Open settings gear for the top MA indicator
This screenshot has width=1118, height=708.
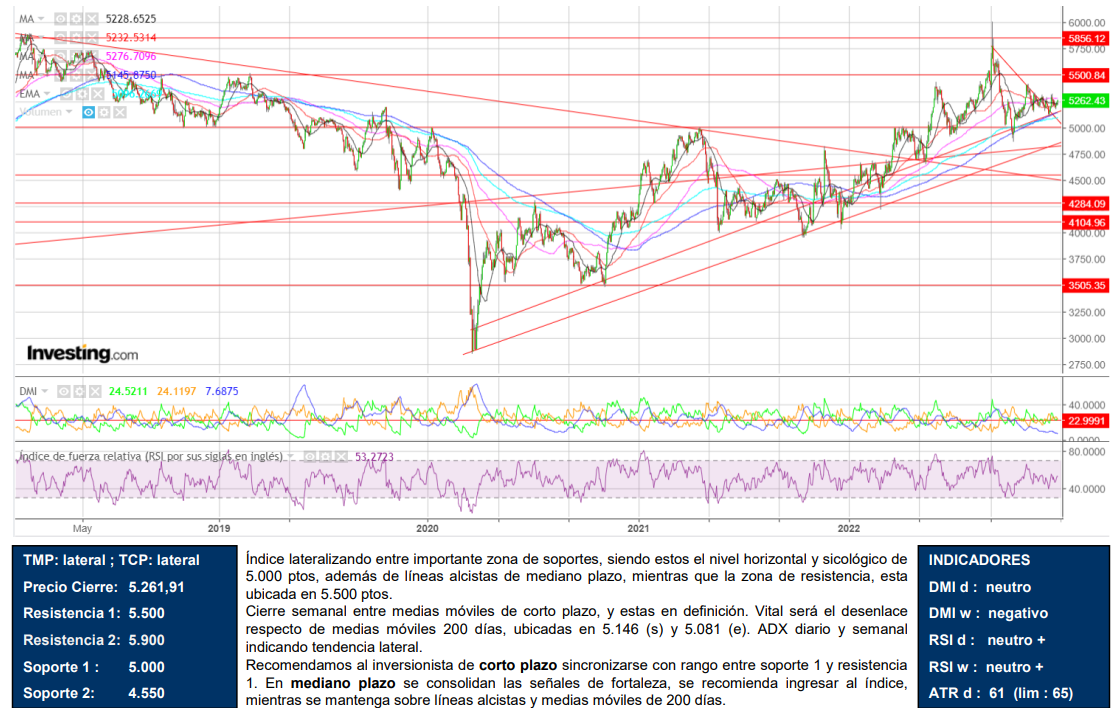pos(76,19)
